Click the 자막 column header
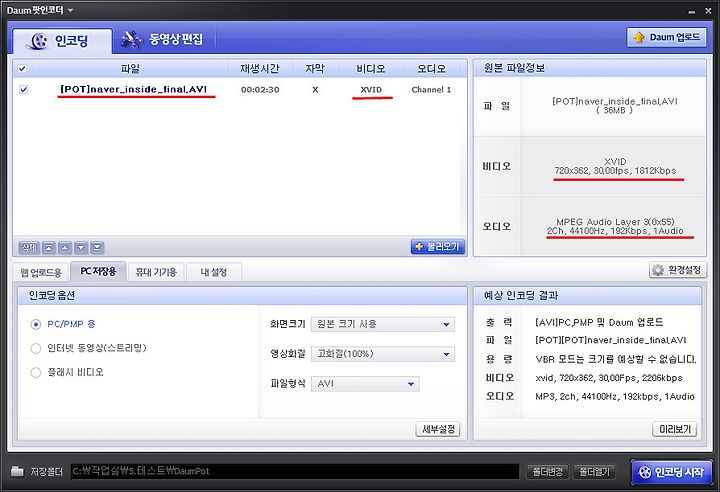The width and height of the screenshot is (720, 492). (315, 68)
